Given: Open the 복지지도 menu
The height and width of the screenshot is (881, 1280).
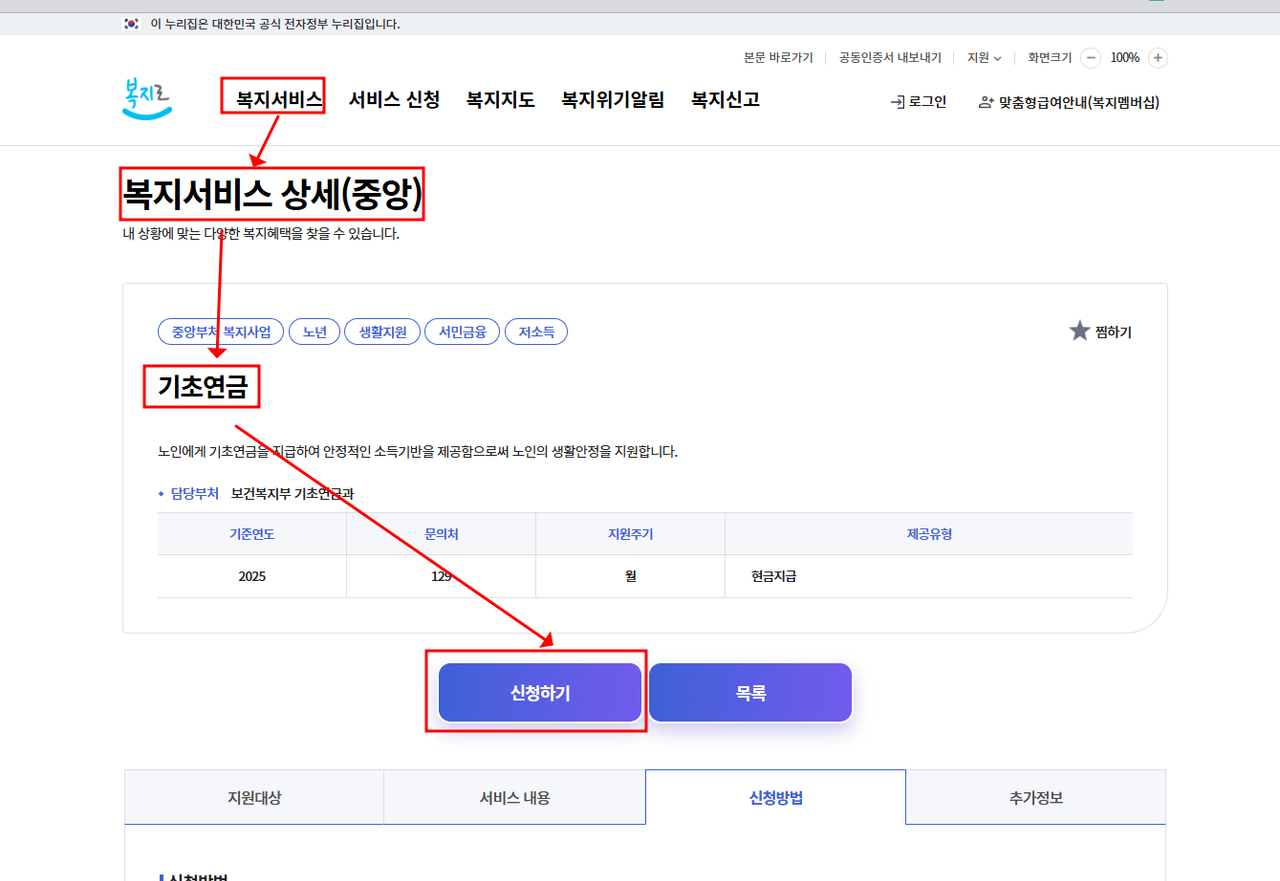Looking at the screenshot, I should point(500,100).
